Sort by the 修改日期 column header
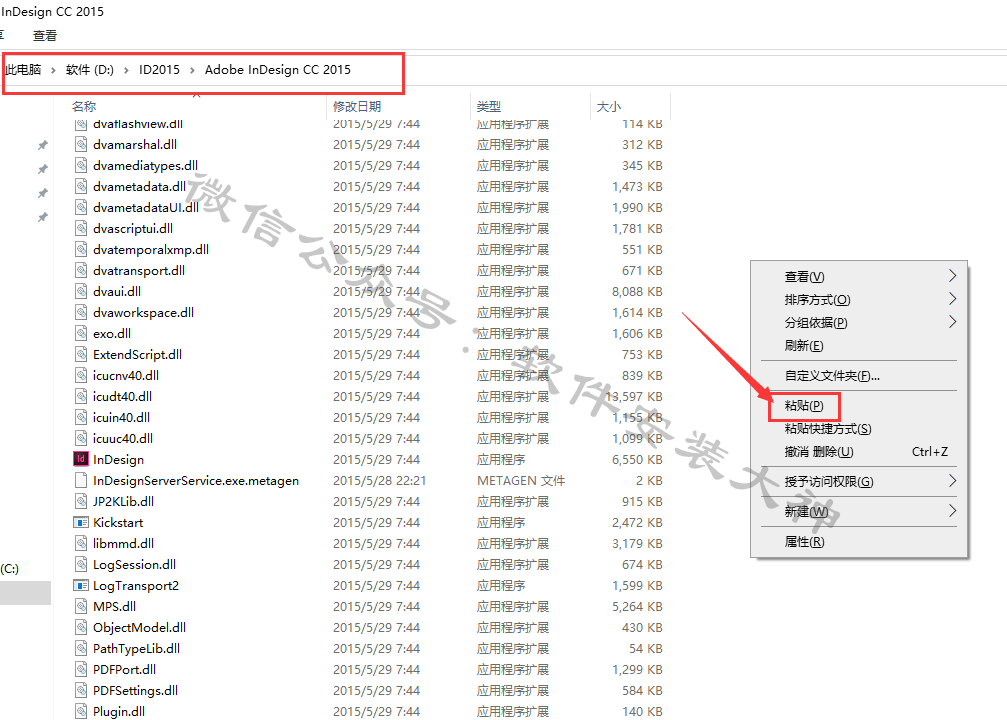The image size is (1007, 720). pos(357,107)
